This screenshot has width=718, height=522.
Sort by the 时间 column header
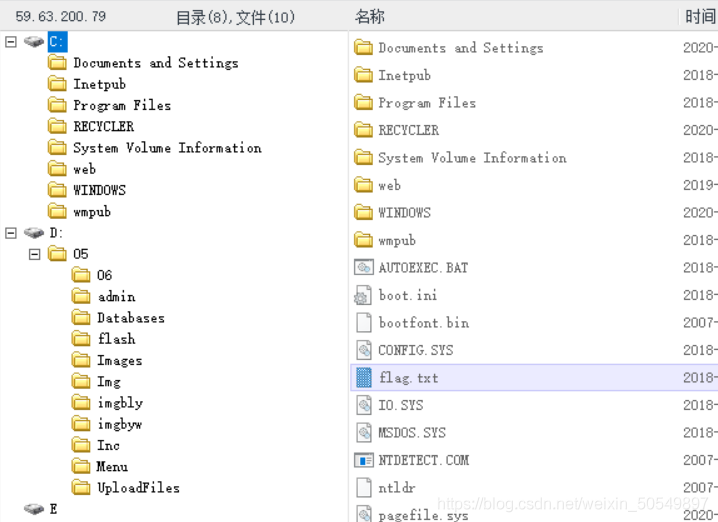click(700, 16)
